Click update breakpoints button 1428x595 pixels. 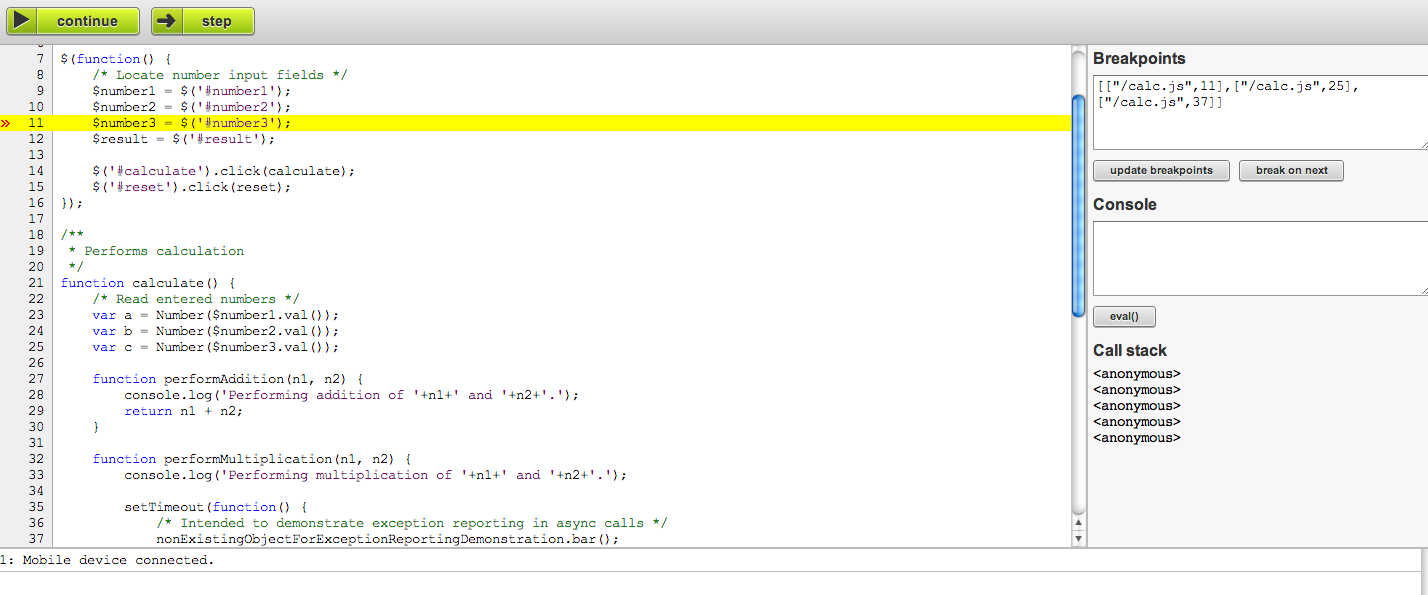pyautogui.click(x=1161, y=170)
